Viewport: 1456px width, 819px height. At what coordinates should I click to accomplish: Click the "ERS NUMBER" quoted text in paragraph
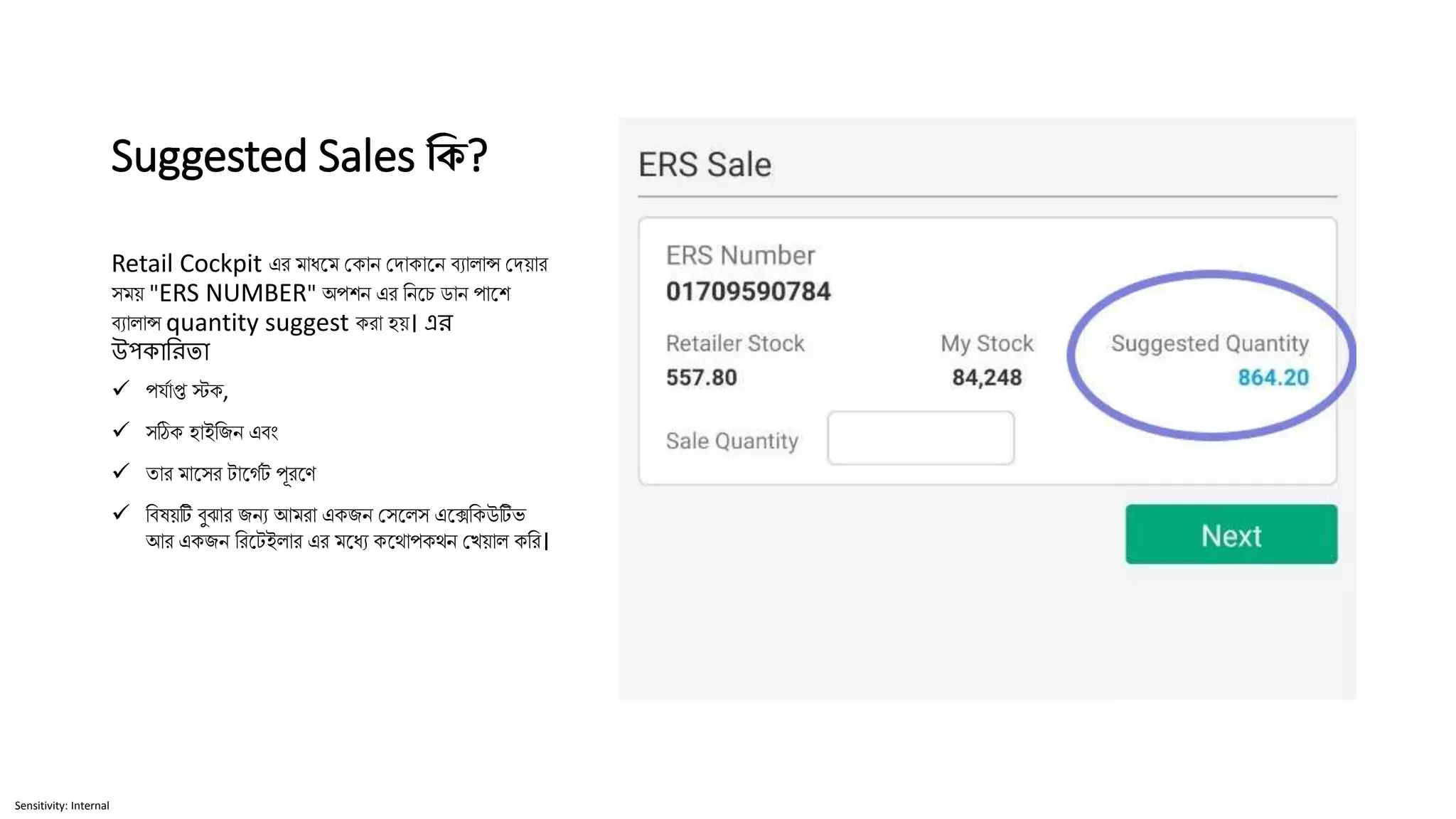point(232,293)
